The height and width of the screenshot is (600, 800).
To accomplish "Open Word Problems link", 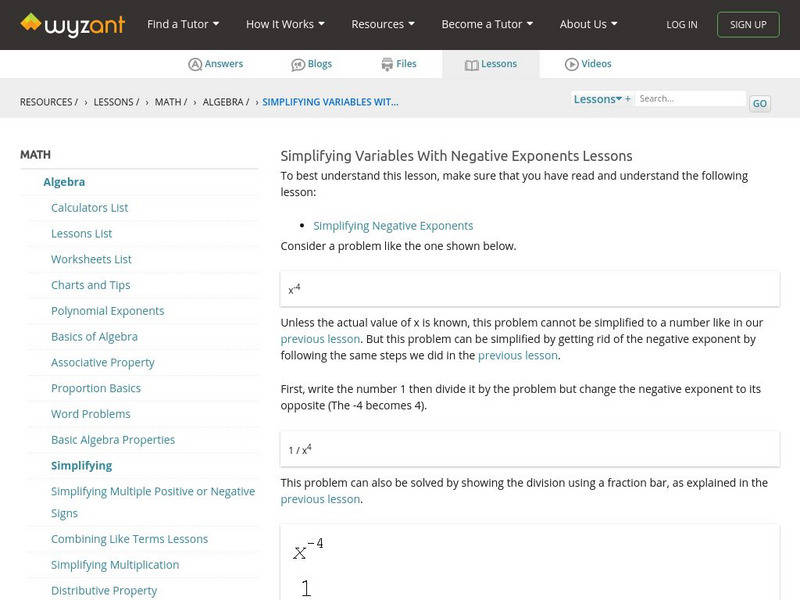I will [91, 414].
